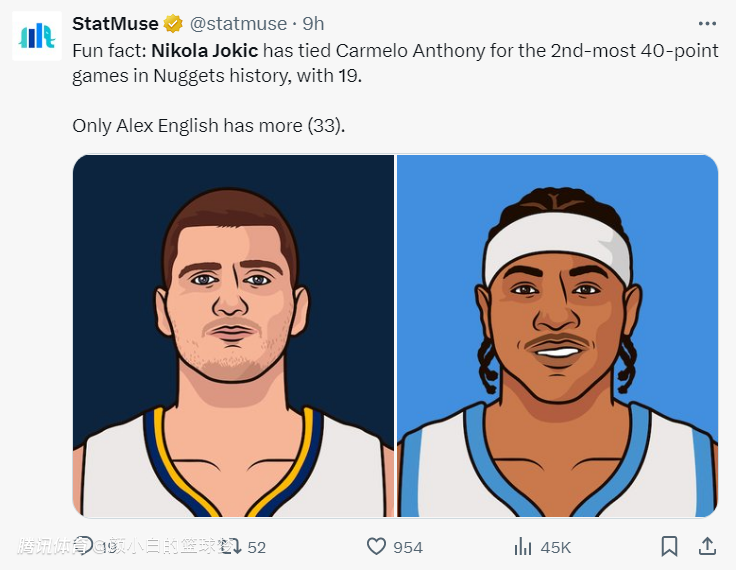736x570 pixels.
Task: Bookmark this StatMuse tweet
Action: [669, 546]
